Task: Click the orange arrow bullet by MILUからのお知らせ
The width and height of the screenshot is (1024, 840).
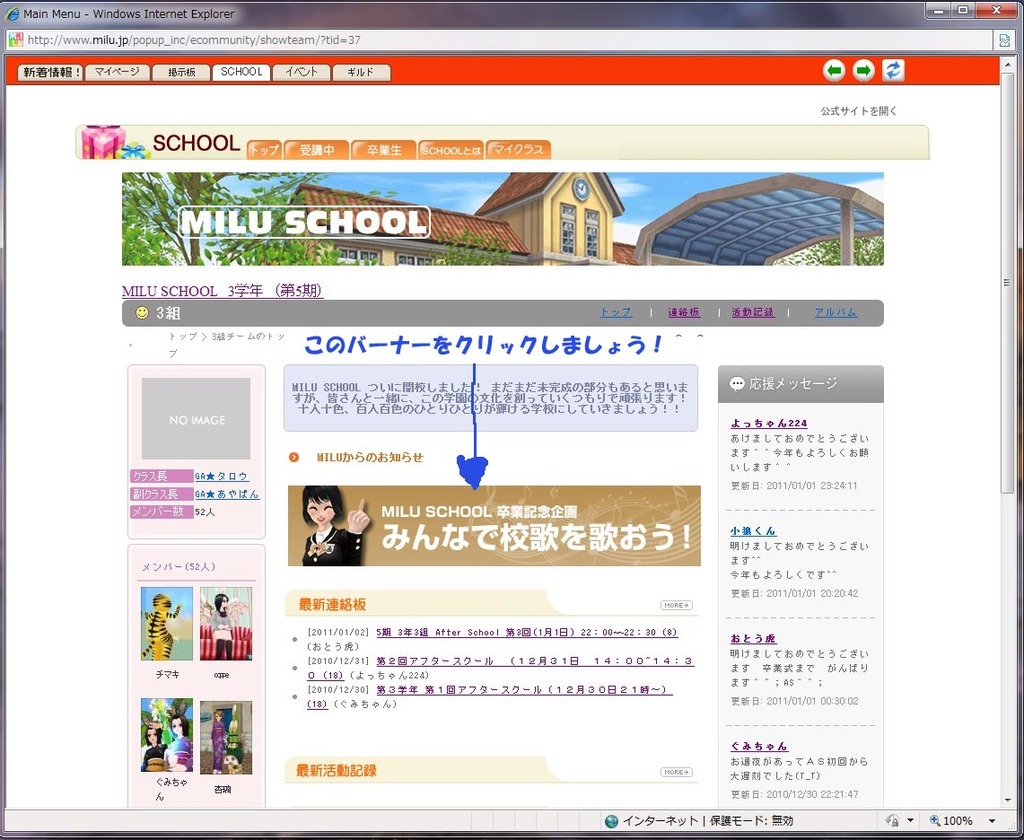Action: pyautogui.click(x=294, y=457)
